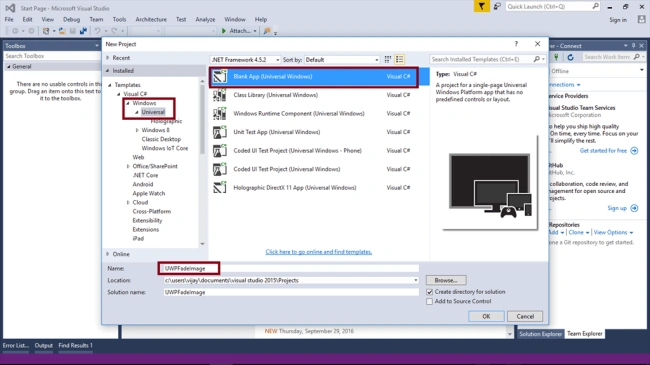The image size is (650, 365).
Task: Click the feedback icon beside Quick Launch
Action: [497, 7]
